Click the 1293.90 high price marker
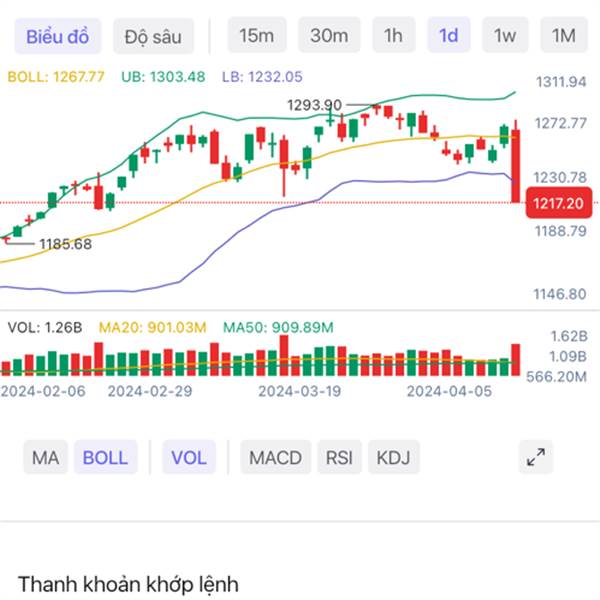600x600 pixels. pos(314,105)
